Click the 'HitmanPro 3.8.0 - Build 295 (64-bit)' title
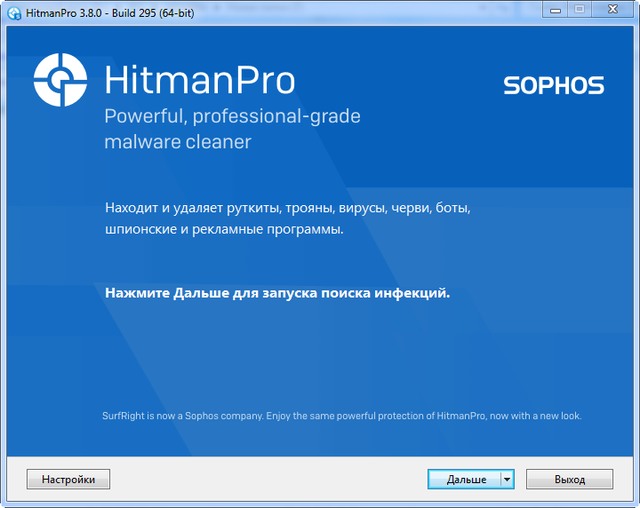 click(x=110, y=13)
